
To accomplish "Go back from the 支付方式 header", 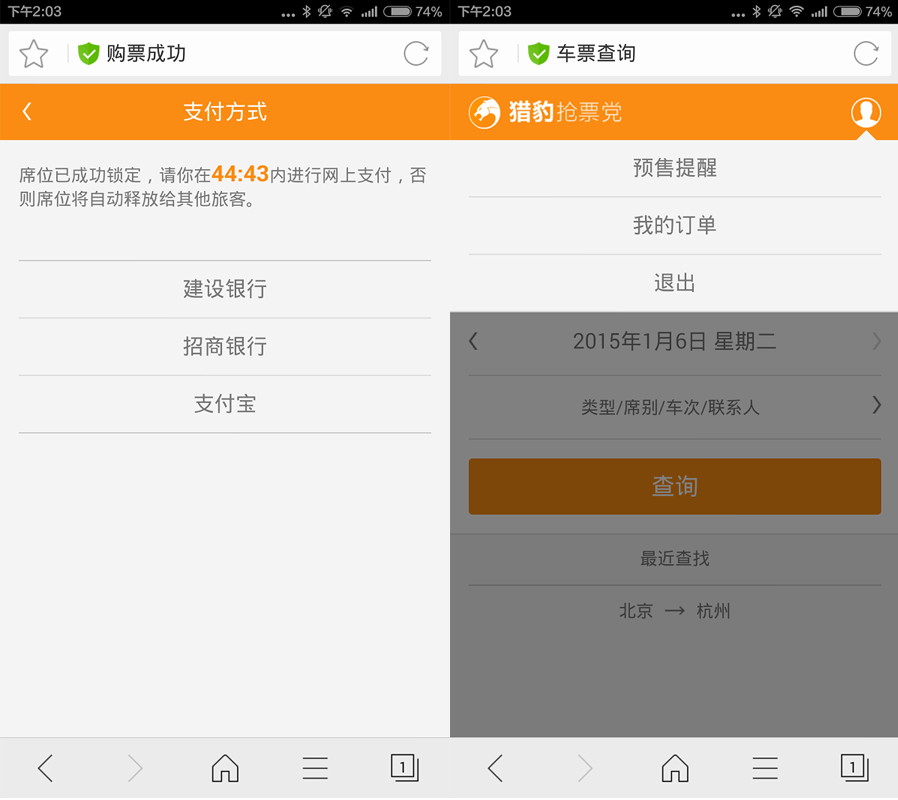I will (27, 111).
